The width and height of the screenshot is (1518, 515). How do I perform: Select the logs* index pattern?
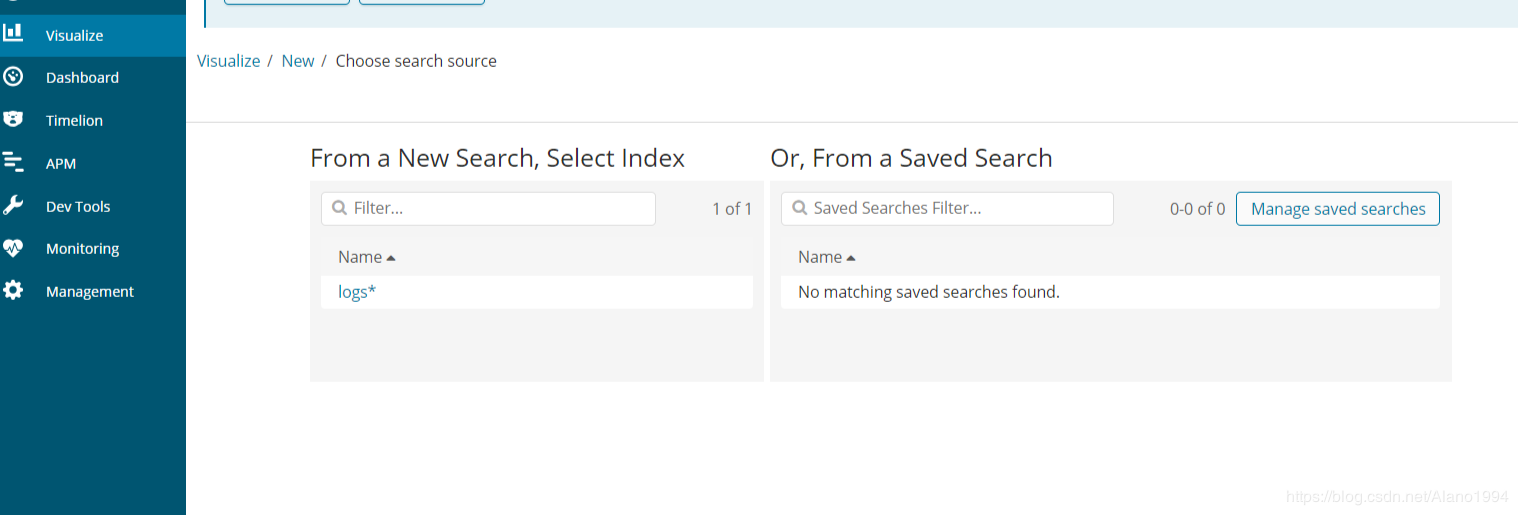pyautogui.click(x=357, y=292)
